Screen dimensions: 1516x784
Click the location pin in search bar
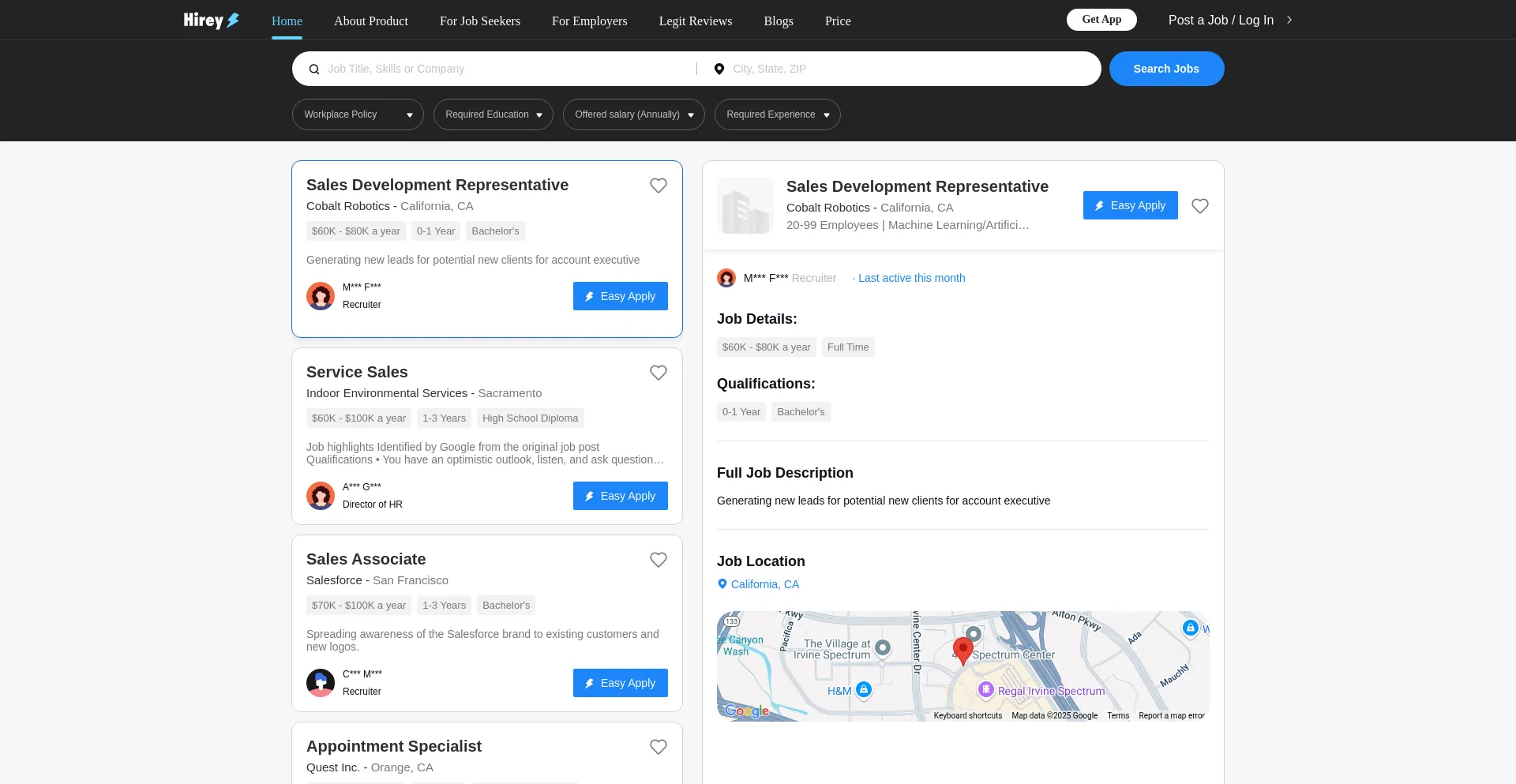point(719,69)
